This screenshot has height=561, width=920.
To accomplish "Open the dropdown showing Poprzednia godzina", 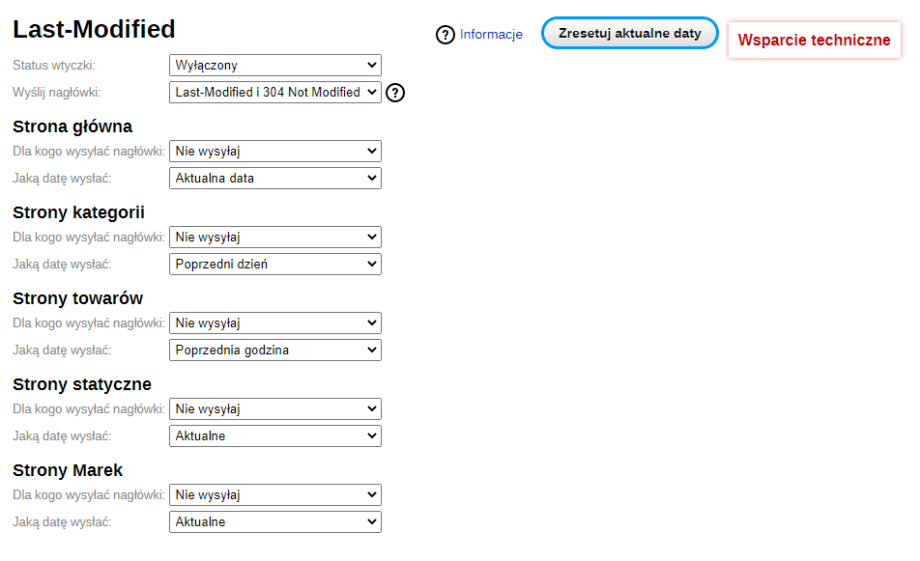I will pyautogui.click(x=275, y=350).
